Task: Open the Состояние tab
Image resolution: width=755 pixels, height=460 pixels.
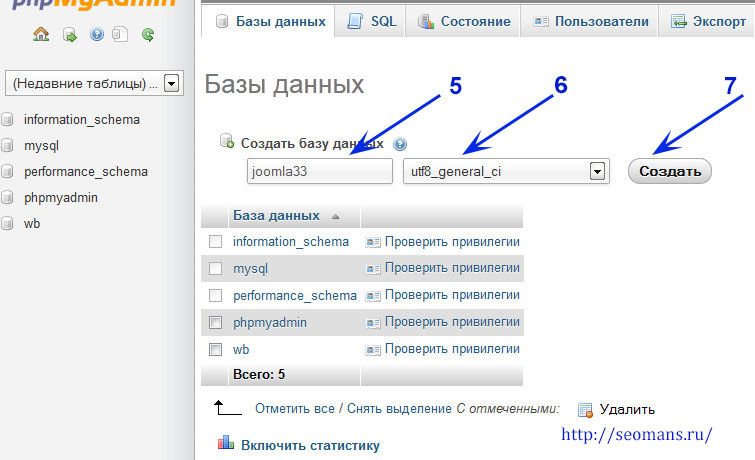Action: (463, 21)
